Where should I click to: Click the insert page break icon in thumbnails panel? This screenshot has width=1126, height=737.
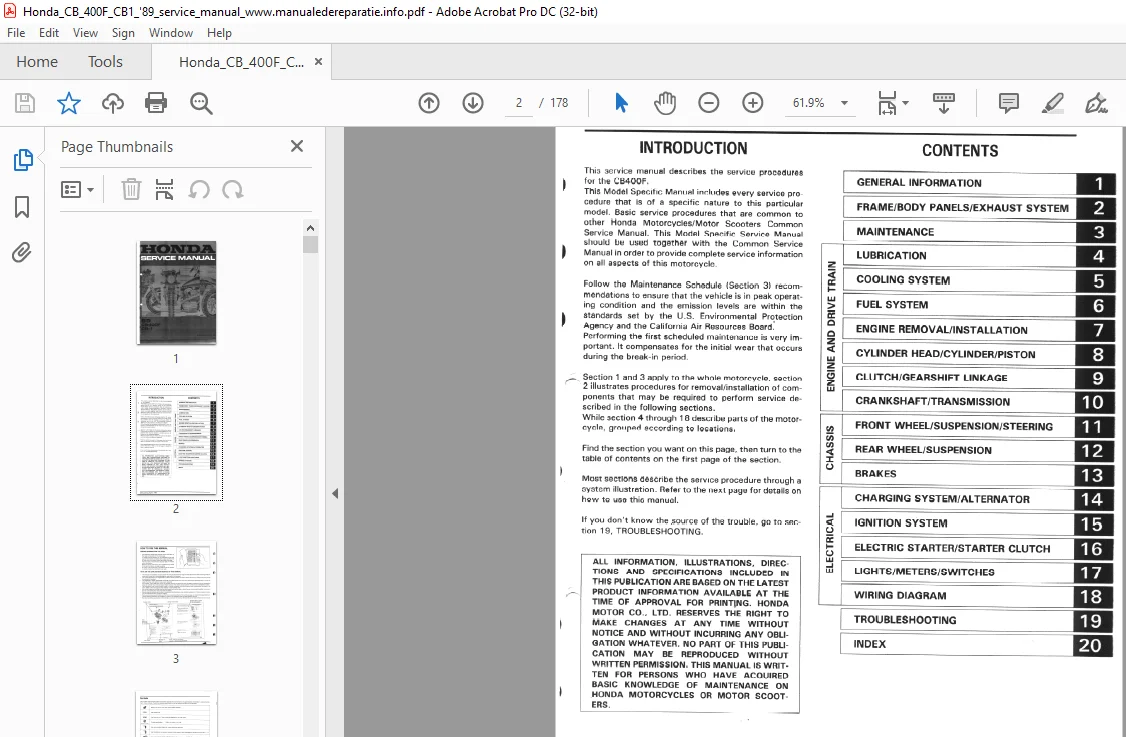(x=164, y=190)
